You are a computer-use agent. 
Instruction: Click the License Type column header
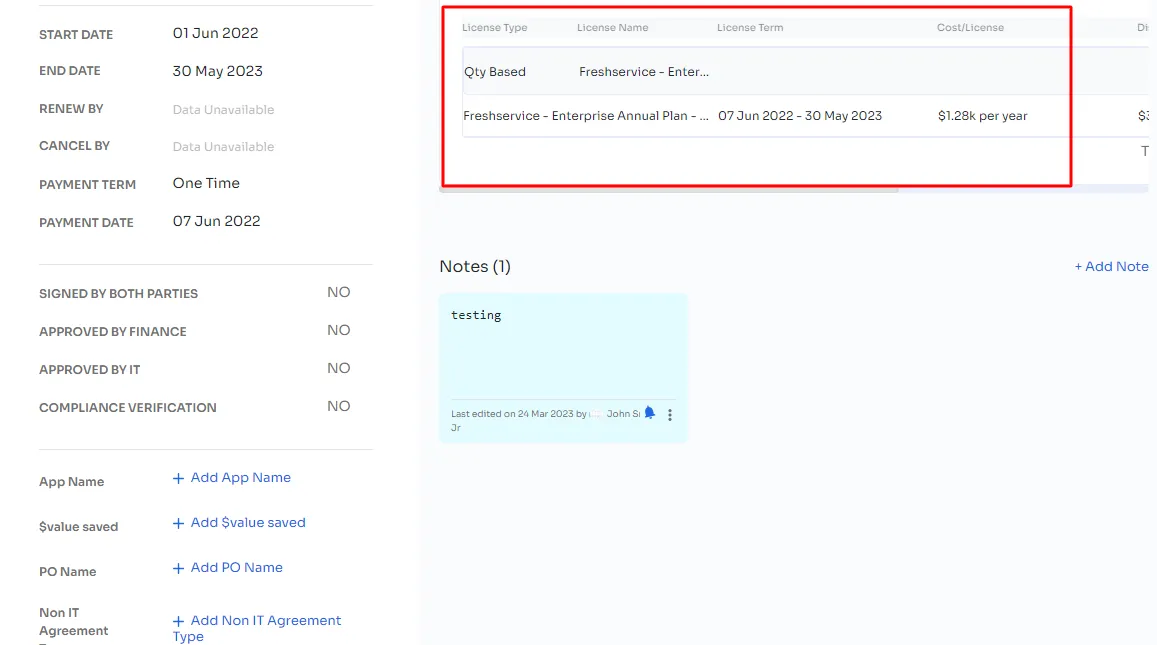tap(494, 27)
